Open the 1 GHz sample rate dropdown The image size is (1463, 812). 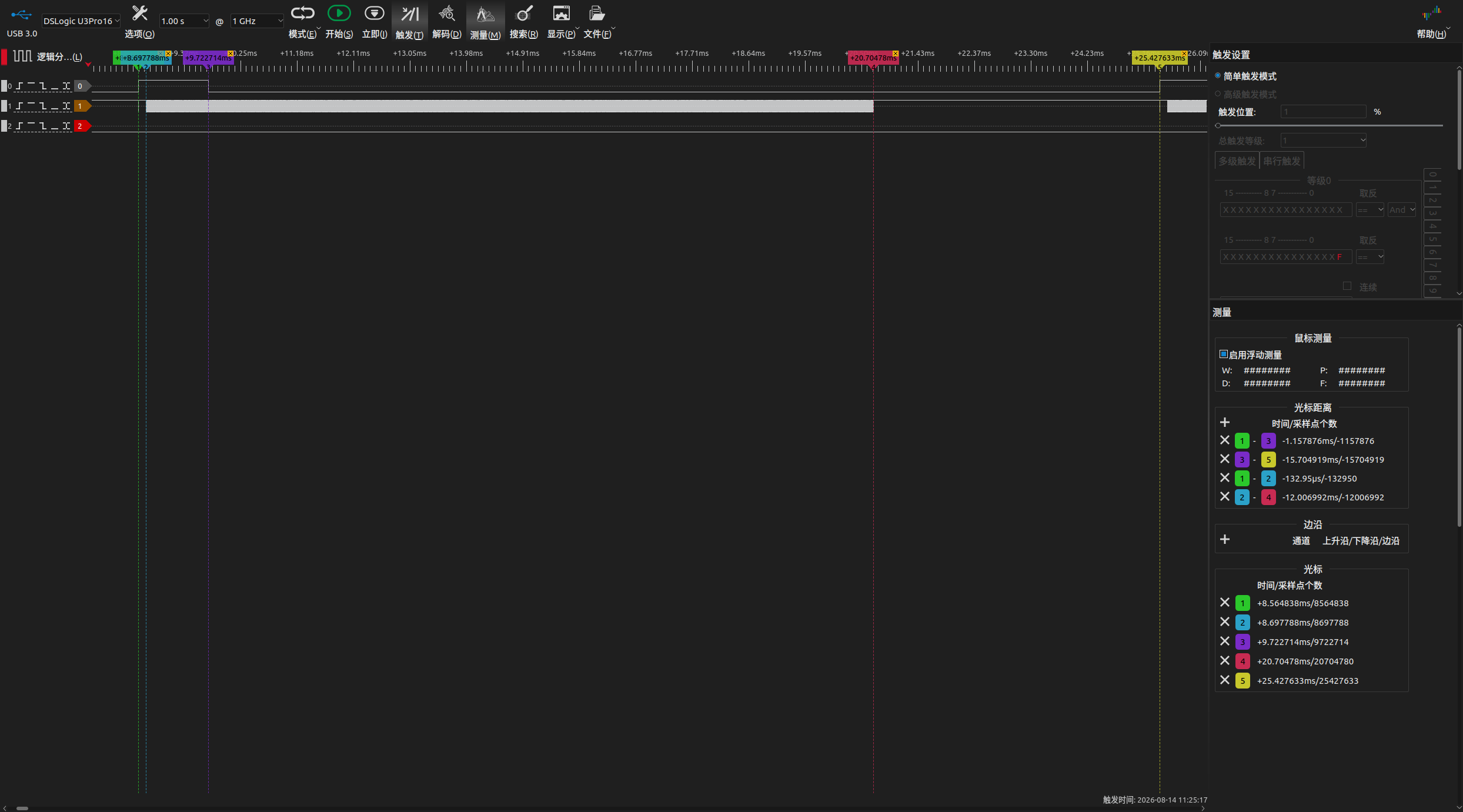pyautogui.click(x=257, y=21)
